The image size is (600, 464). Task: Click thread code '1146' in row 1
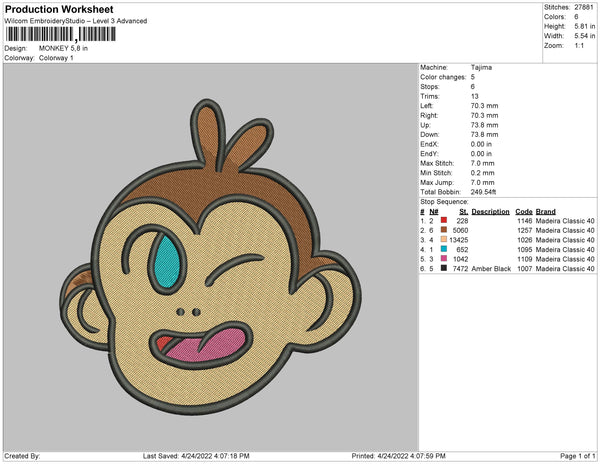pyautogui.click(x=525, y=221)
